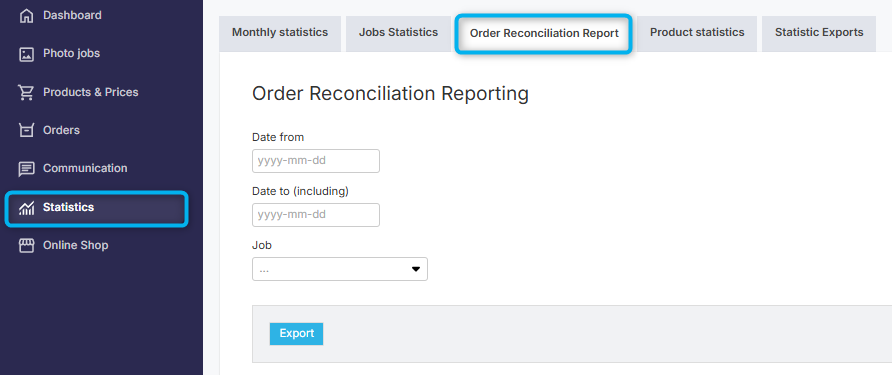
Task: Open the Communication section
Action: click(x=85, y=168)
